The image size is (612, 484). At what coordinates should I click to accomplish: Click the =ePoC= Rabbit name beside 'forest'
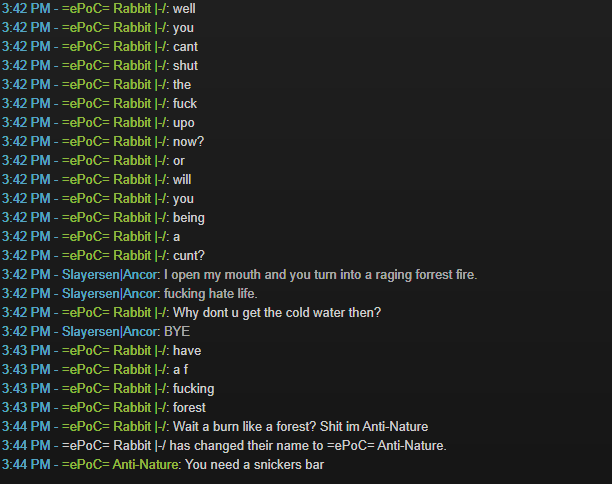(115, 407)
